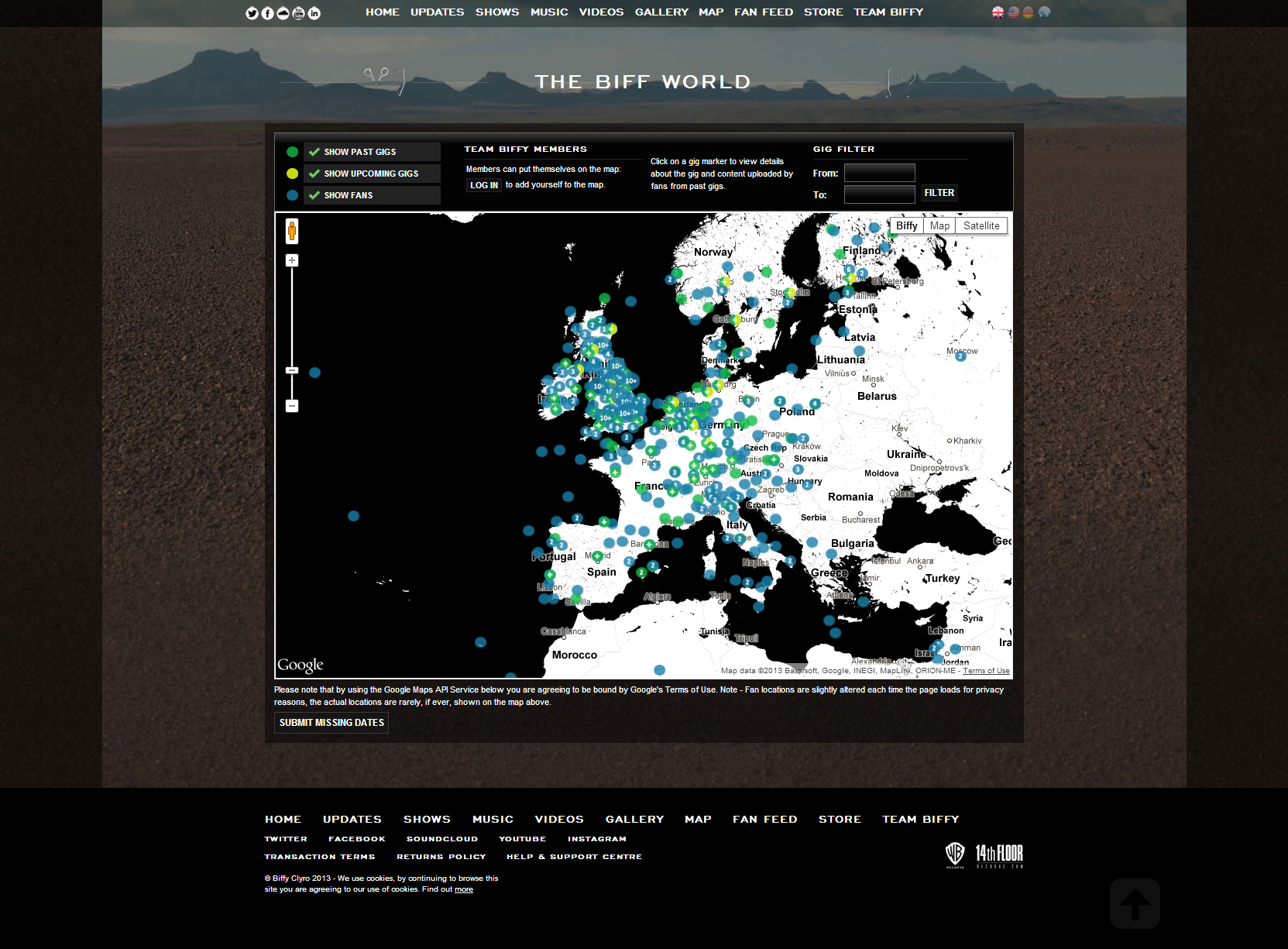Open the INSTAGRAM footer link
1288x949 pixels.
click(x=597, y=839)
